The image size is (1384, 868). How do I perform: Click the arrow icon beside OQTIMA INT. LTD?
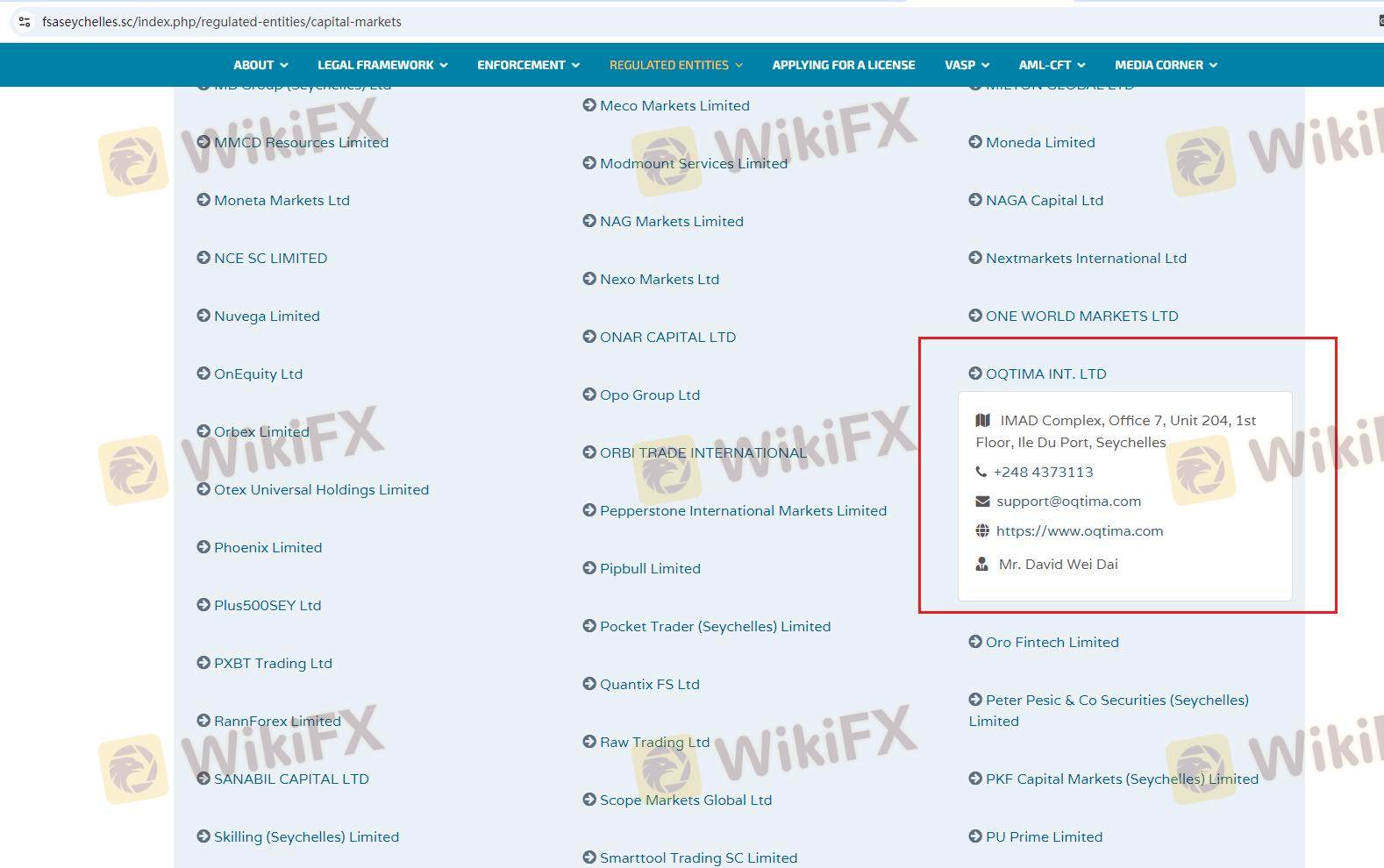[x=975, y=374]
